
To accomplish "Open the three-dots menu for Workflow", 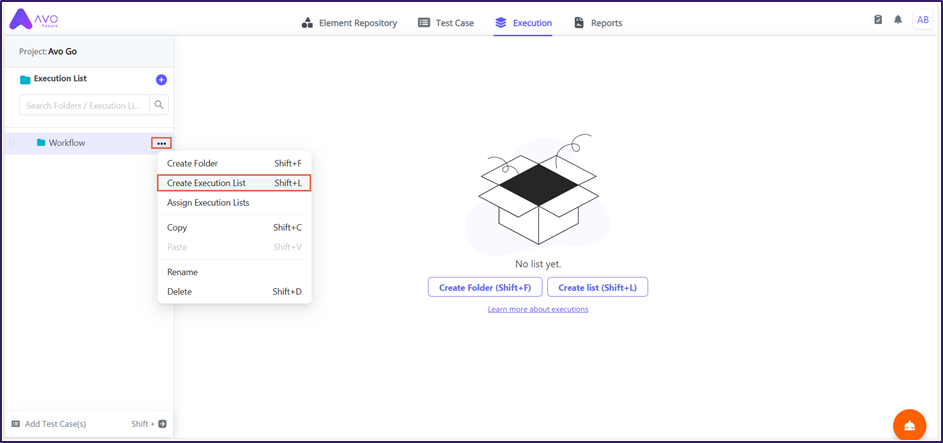I will point(161,143).
